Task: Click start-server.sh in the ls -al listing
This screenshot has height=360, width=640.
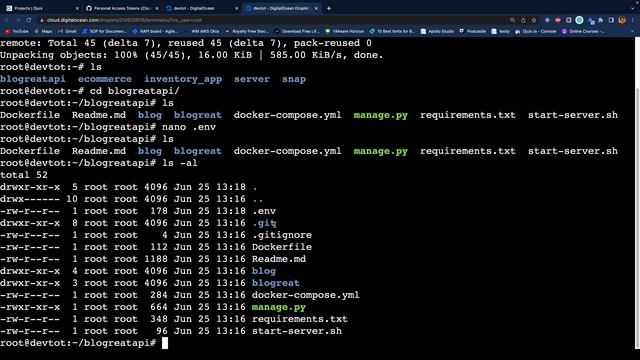Action: (297, 331)
